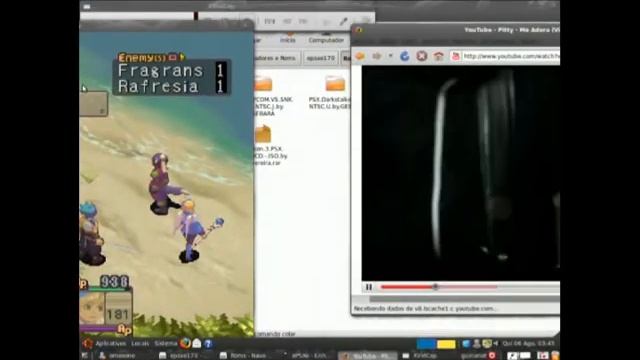Viewport: 640px width, 360px height.
Task: Click the red shutdown icon in bottom panel
Action: pos(492,356)
